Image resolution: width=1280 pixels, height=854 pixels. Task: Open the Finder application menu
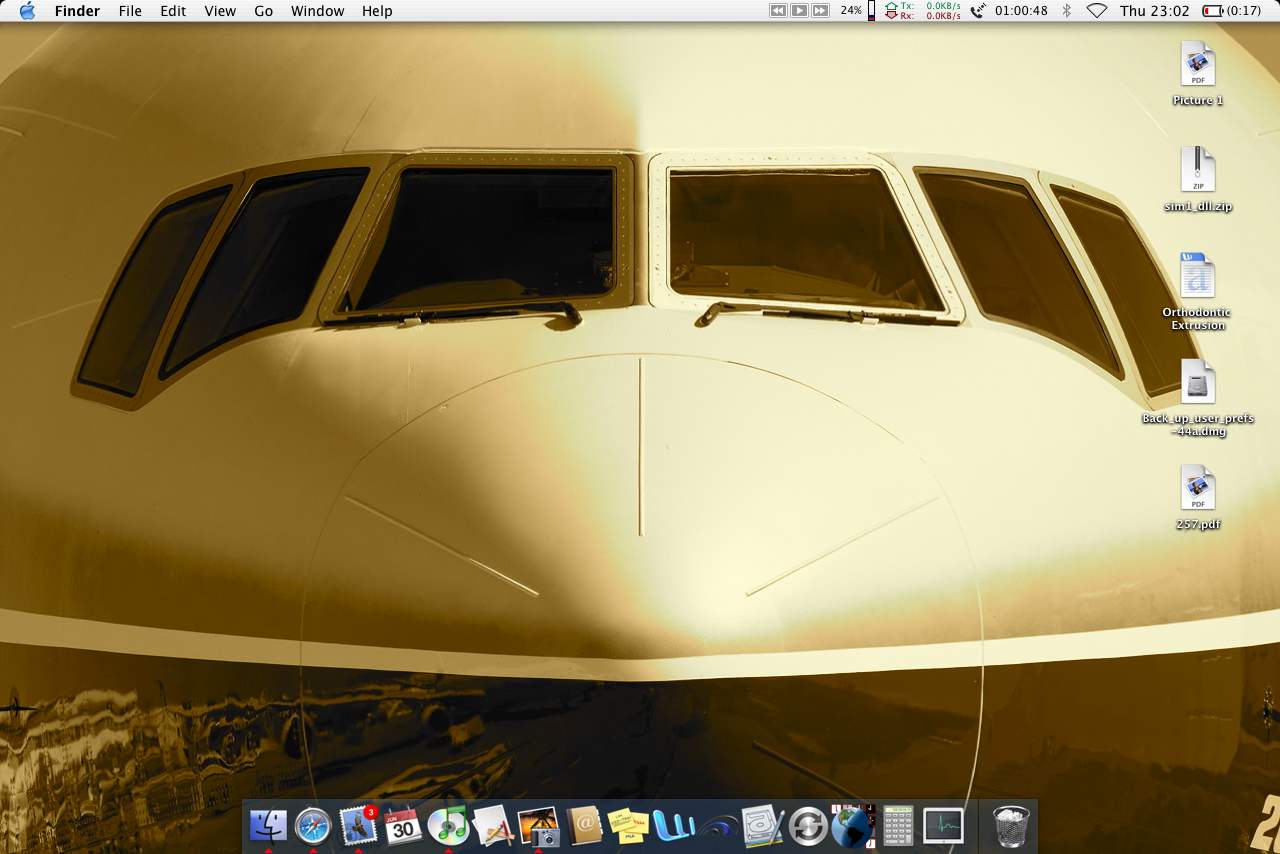click(77, 11)
